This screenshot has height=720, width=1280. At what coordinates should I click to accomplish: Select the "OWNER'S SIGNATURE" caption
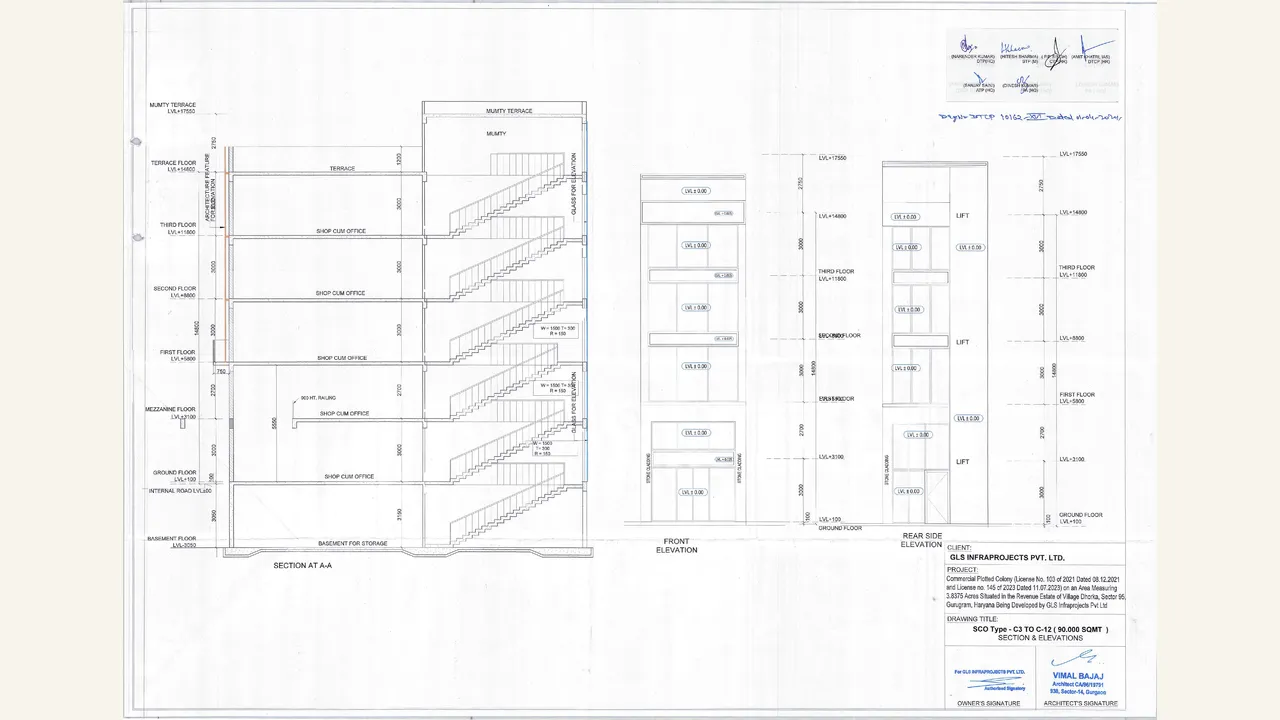[x=988, y=703]
